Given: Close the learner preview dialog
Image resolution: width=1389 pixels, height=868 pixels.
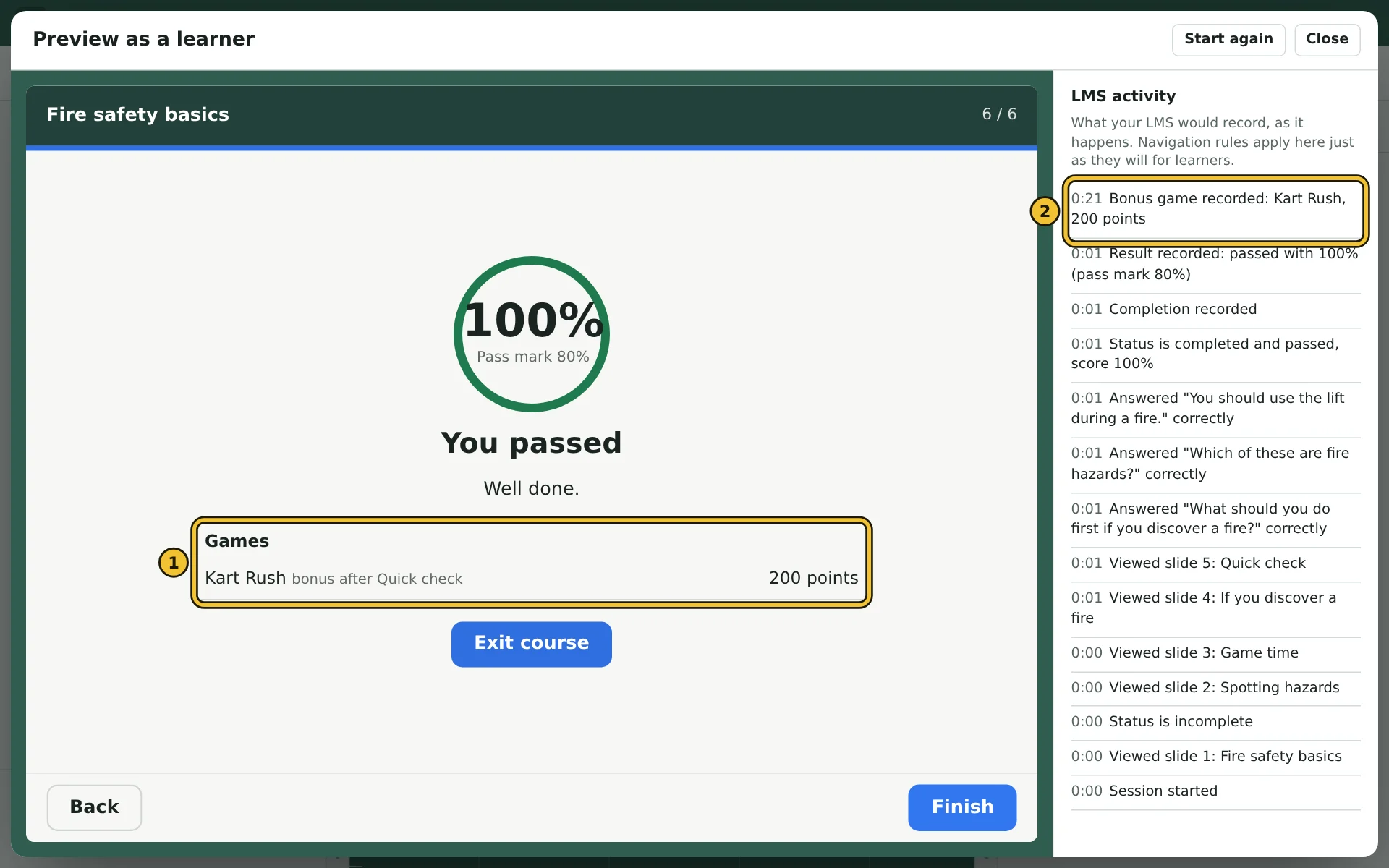Looking at the screenshot, I should 1327,39.
